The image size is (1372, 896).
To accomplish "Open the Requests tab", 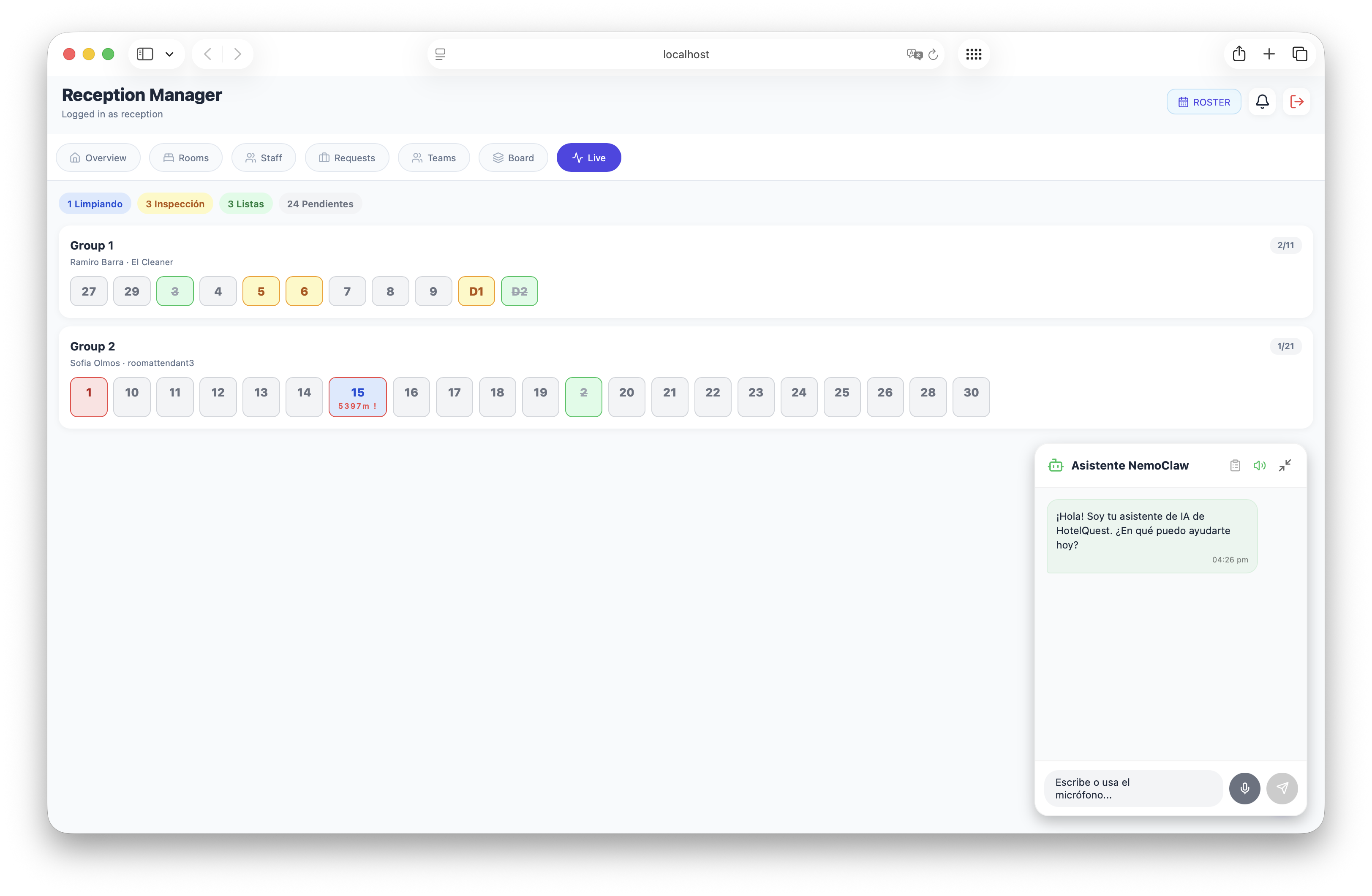I will 347,157.
